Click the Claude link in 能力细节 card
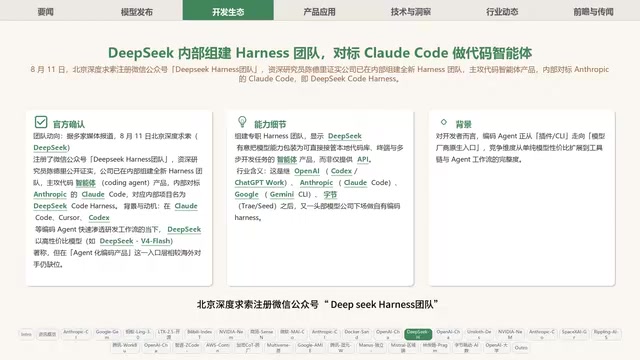This screenshot has height=360, width=640. click(x=355, y=183)
